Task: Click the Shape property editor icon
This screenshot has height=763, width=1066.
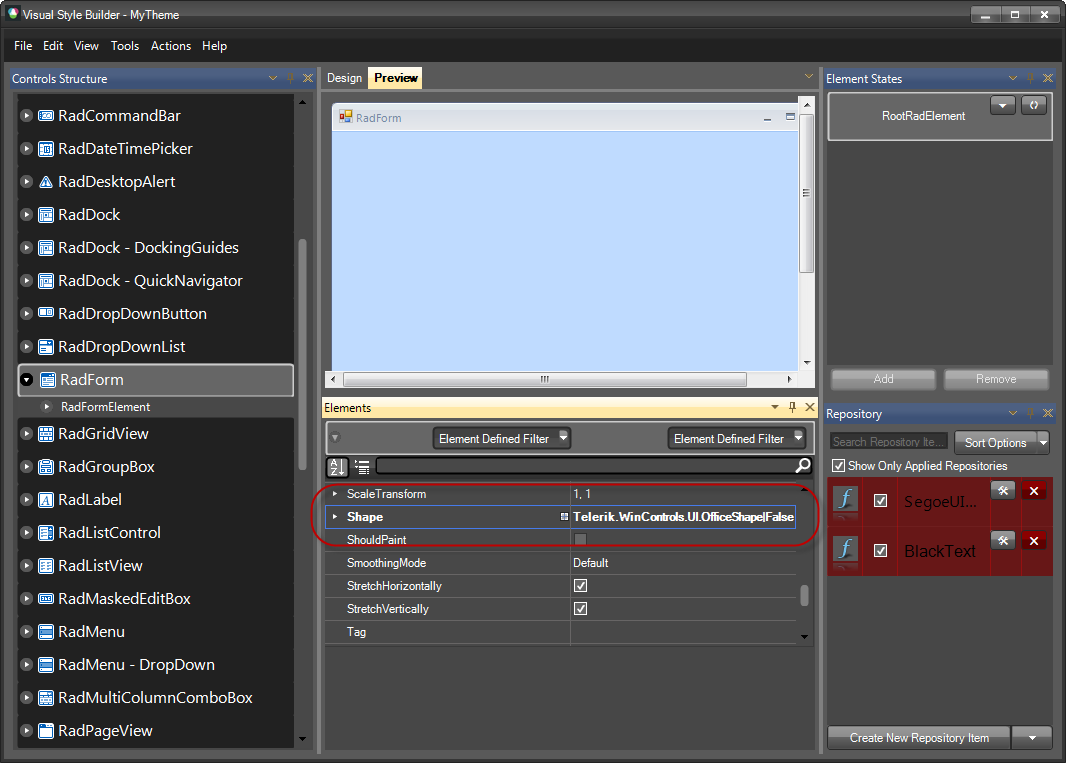Action: click(x=564, y=517)
